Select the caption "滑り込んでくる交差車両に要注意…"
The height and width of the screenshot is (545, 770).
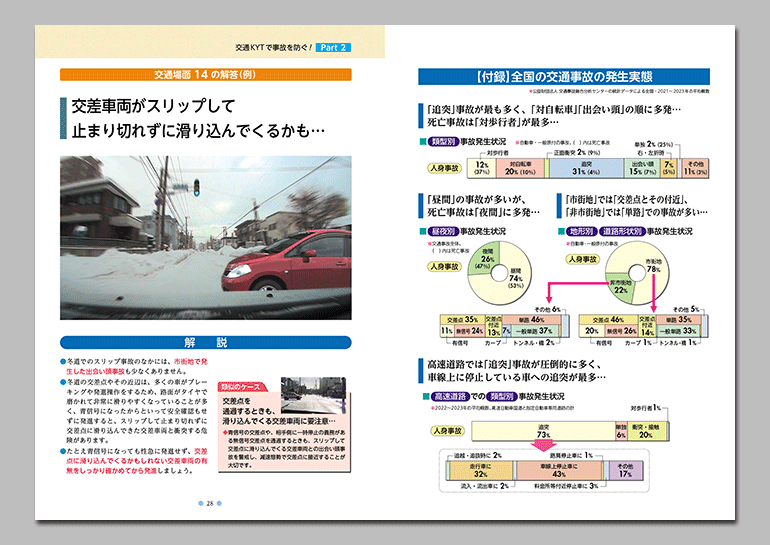coord(279,421)
